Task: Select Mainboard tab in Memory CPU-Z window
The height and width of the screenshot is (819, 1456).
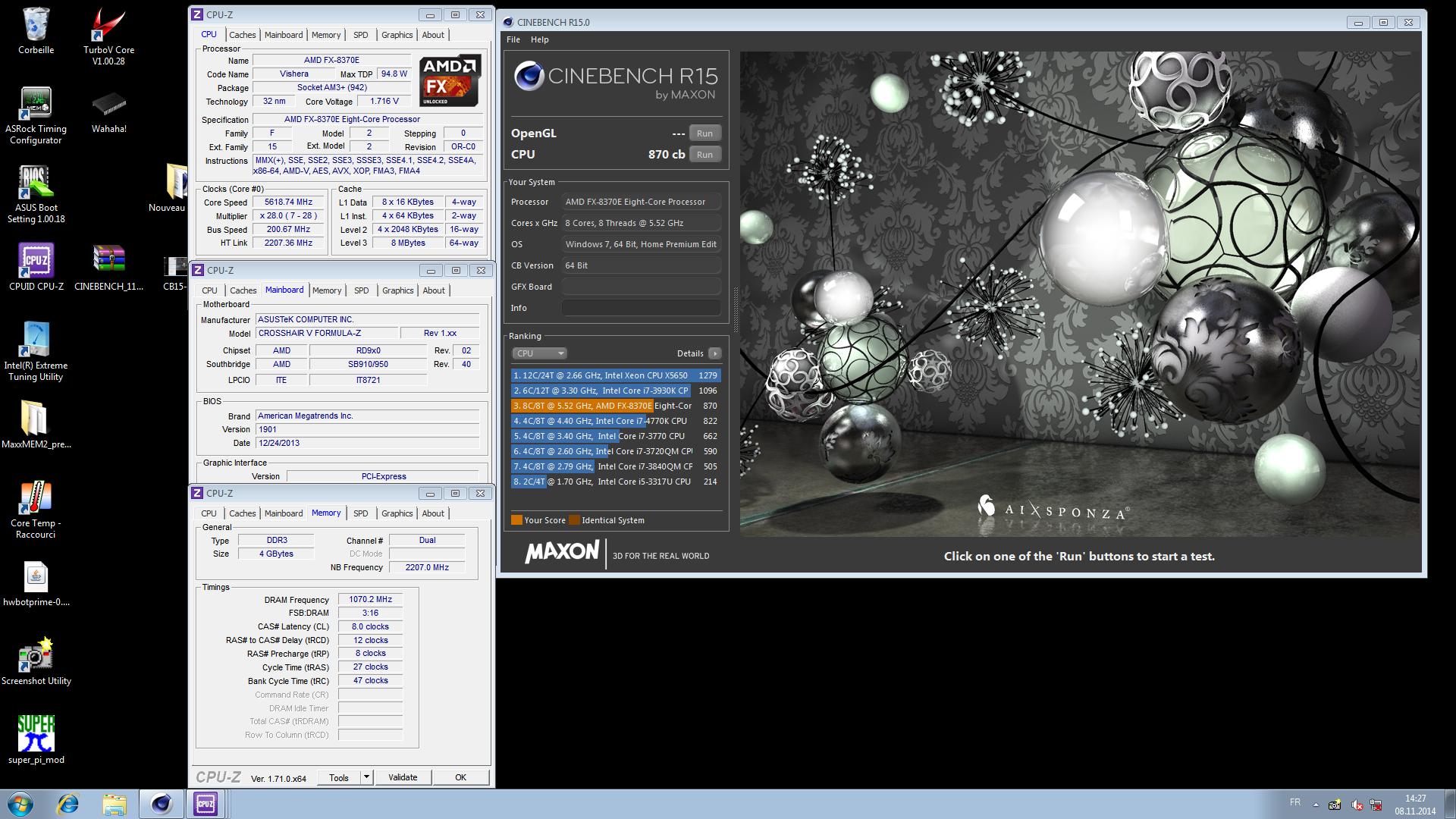Action: pos(284,513)
